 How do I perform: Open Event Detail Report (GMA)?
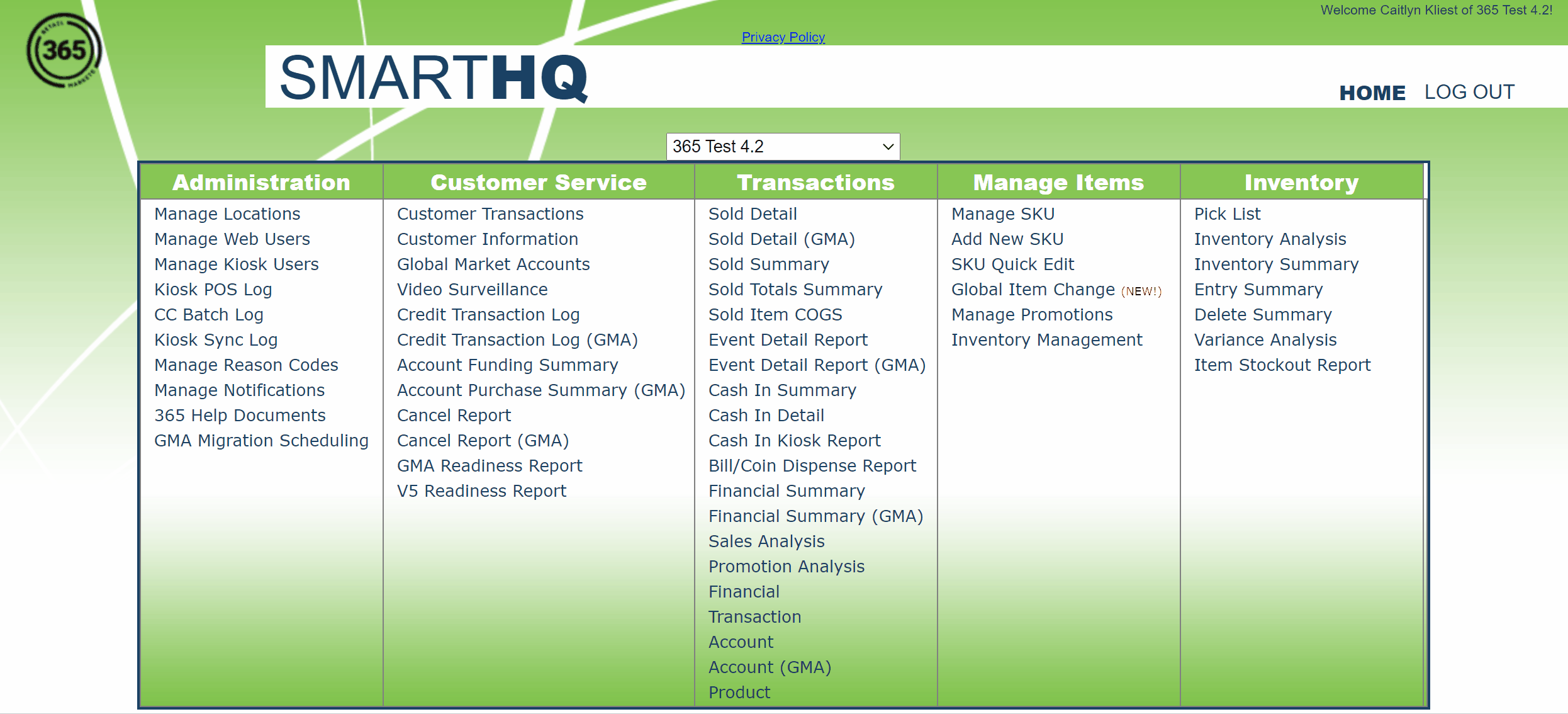[817, 365]
